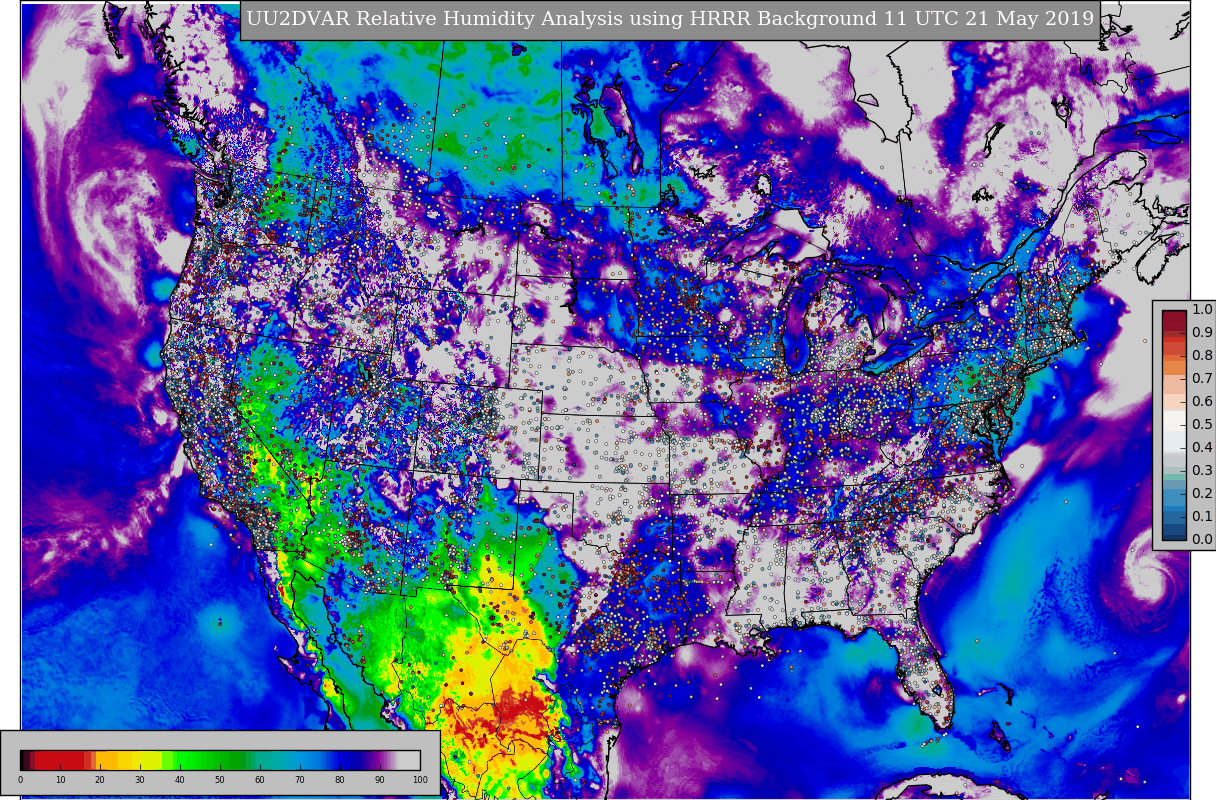Click the '50' tick label on humidity colorbar
This screenshot has width=1216, height=800.
(219, 780)
